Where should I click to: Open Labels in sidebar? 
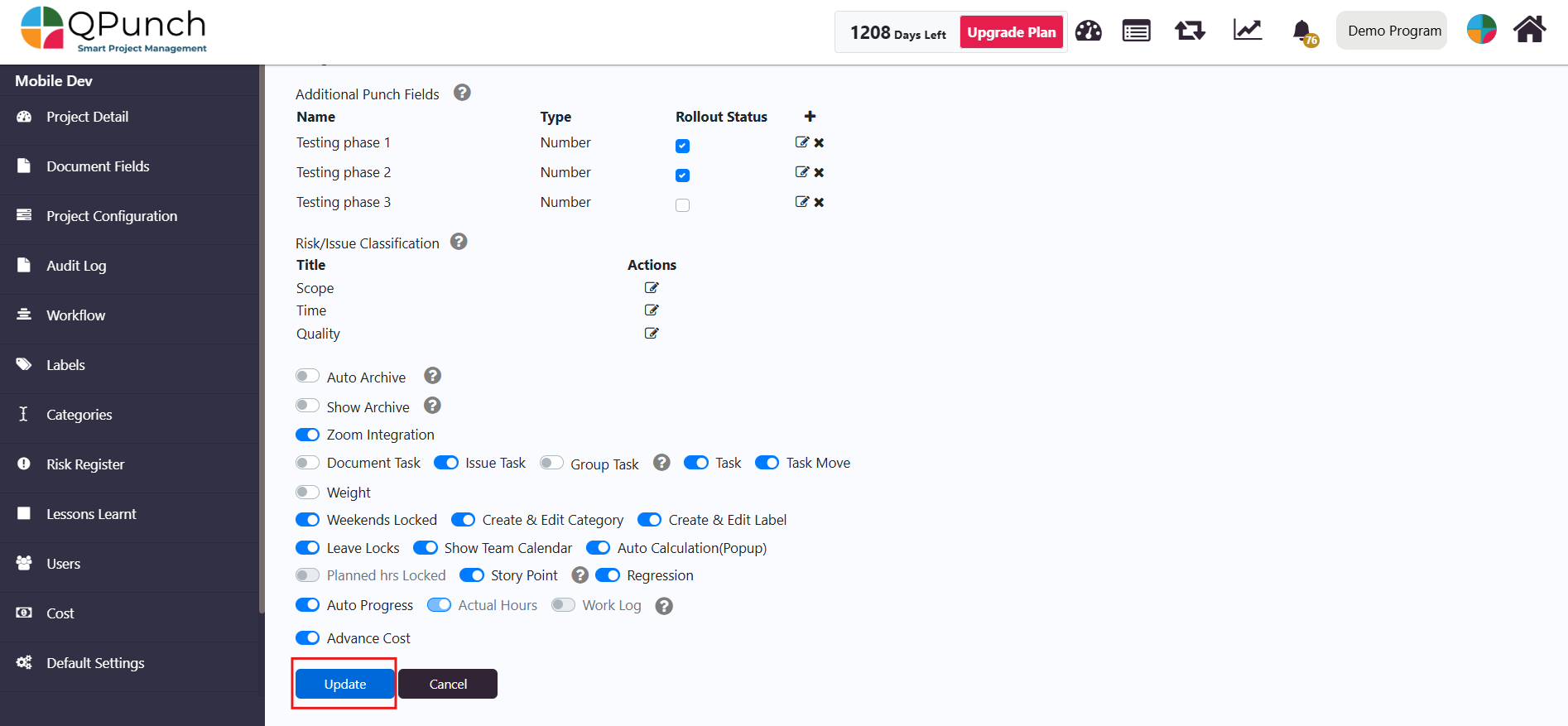pyautogui.click(x=130, y=365)
